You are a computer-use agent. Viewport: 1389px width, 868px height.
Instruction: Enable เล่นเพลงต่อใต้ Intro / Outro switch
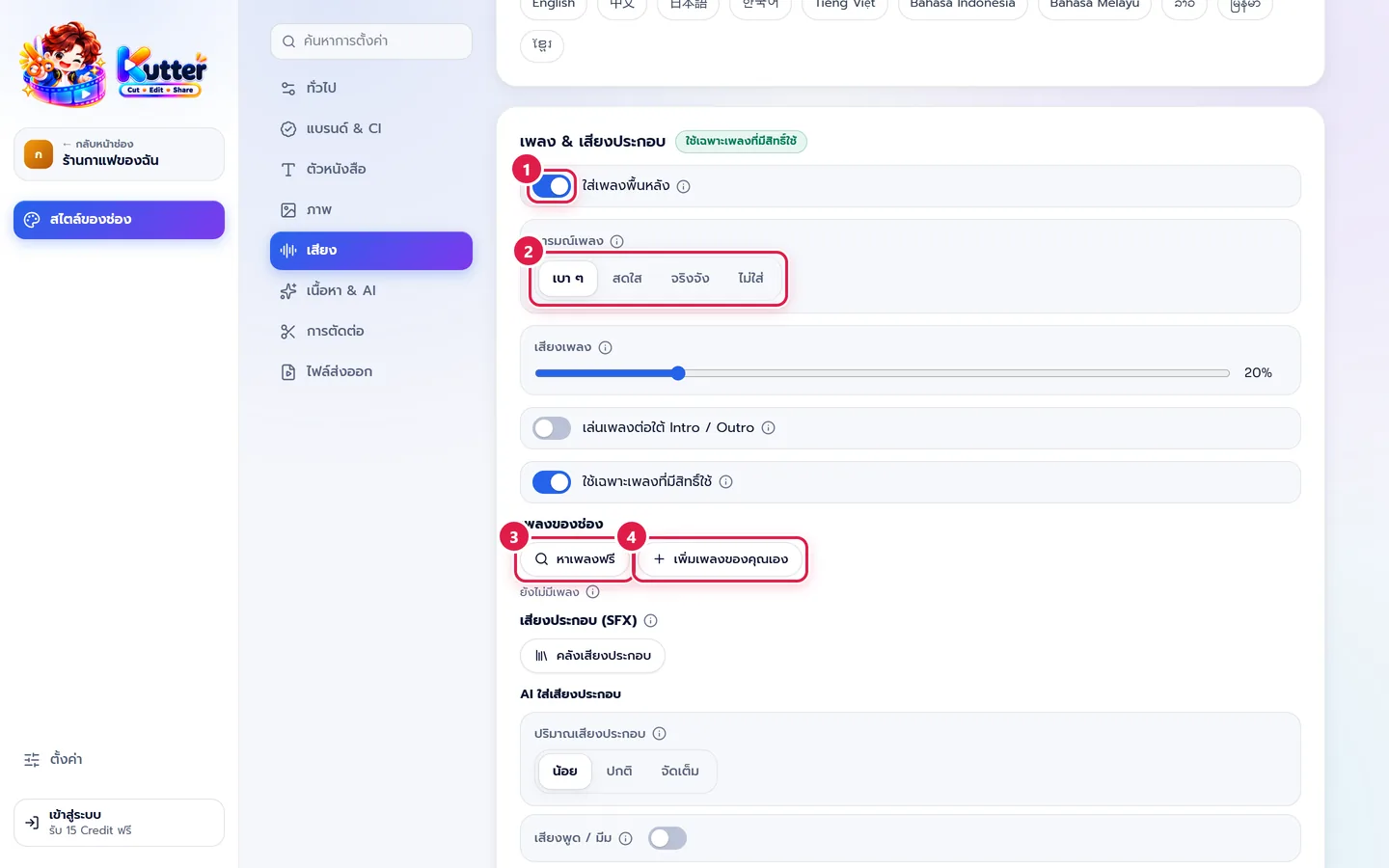(552, 427)
